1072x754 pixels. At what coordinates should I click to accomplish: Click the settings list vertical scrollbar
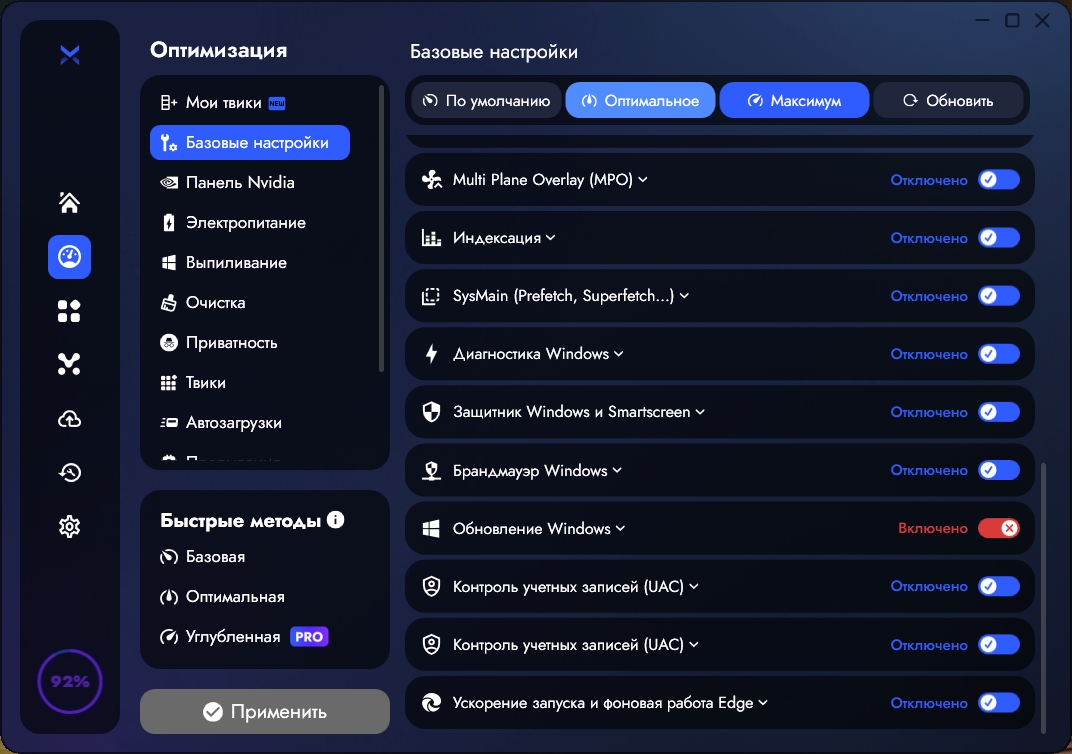1043,598
